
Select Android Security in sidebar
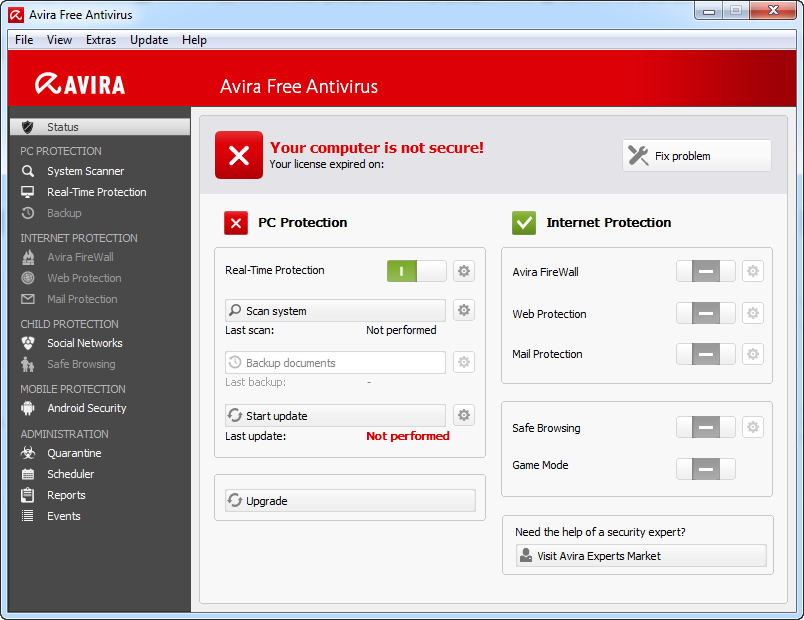click(87, 408)
